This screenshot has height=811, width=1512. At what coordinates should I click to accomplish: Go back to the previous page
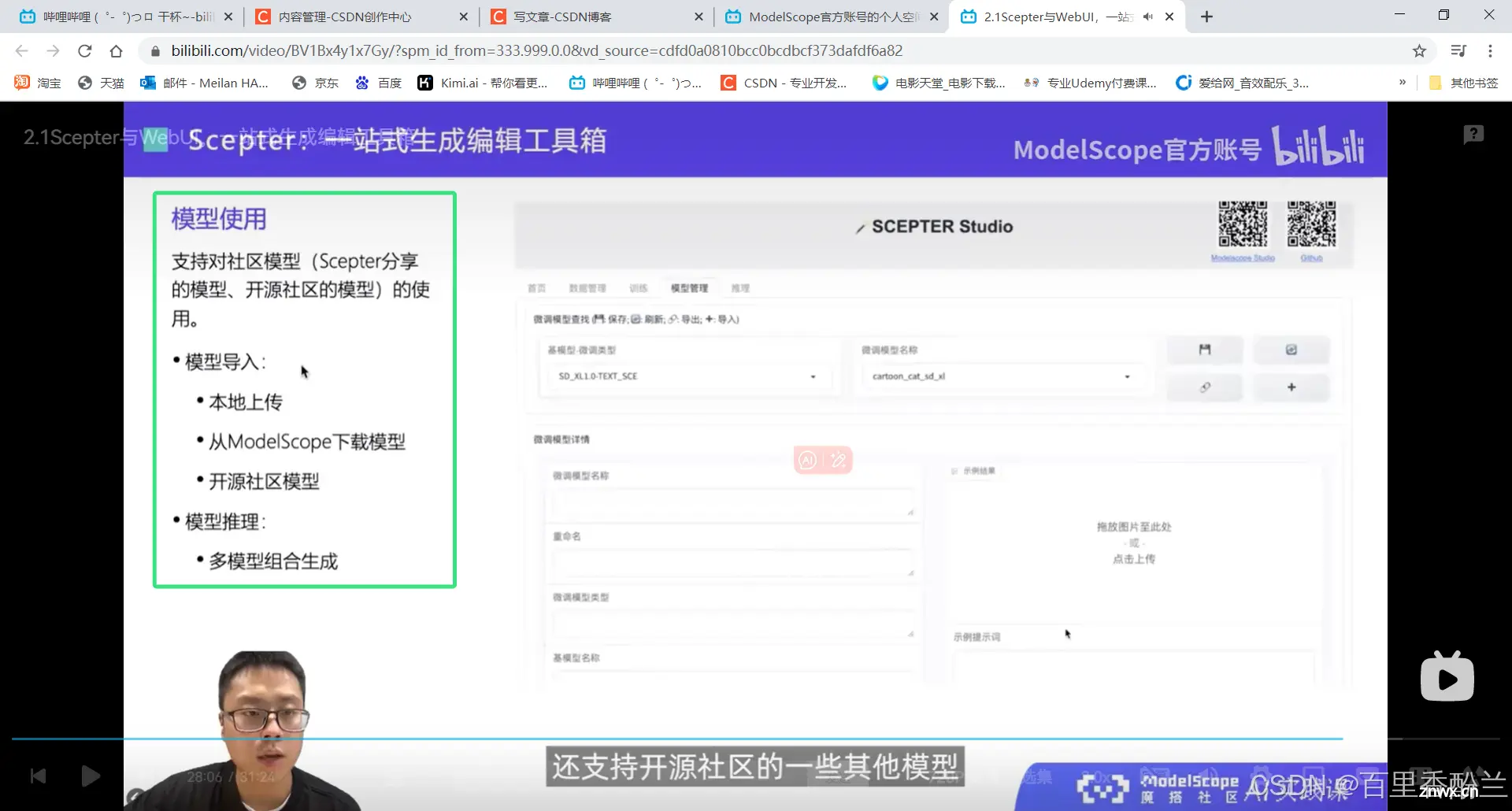coord(21,50)
